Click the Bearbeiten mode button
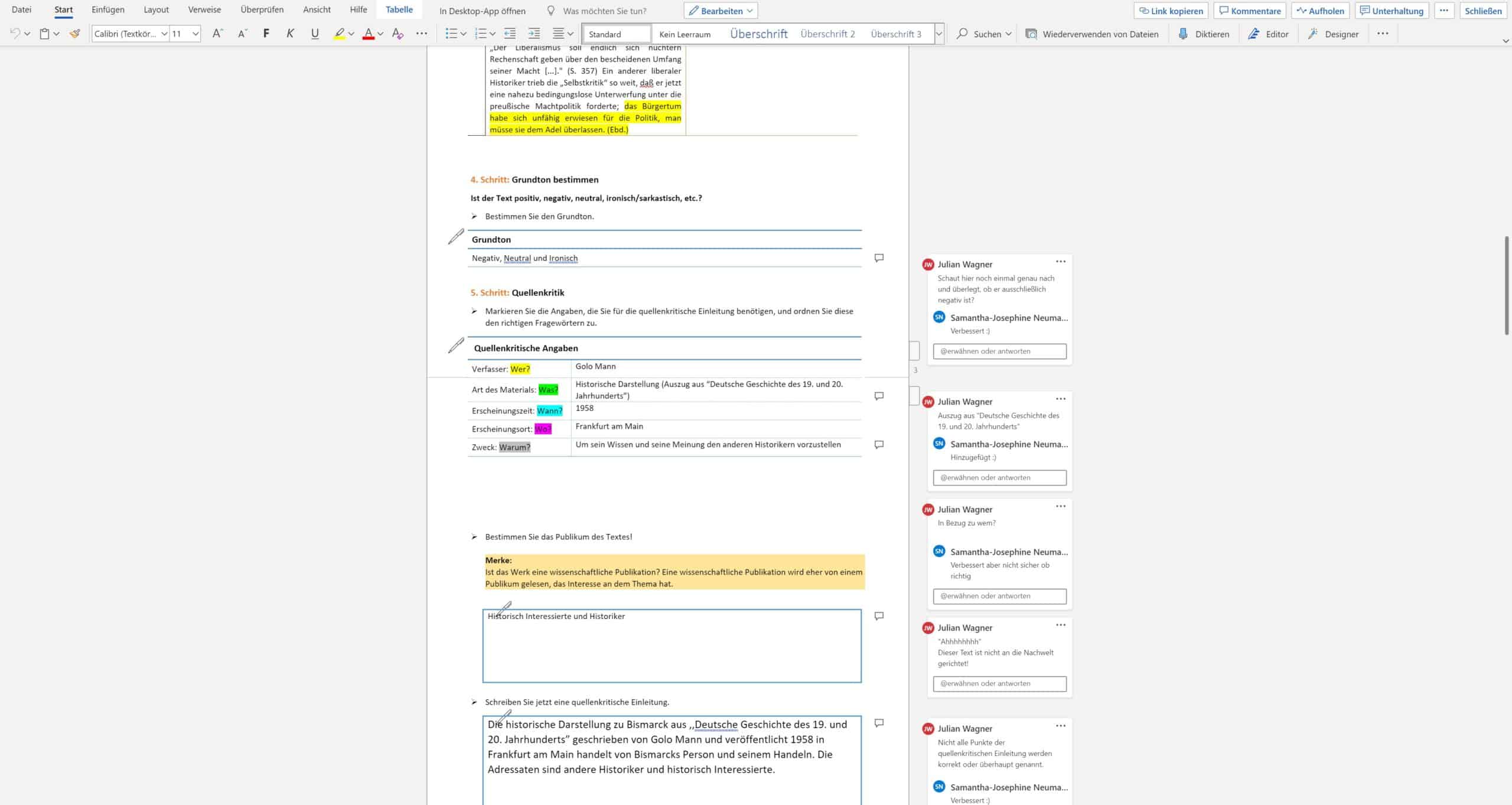Screen dimensions: 1512x805 (x=721, y=11)
